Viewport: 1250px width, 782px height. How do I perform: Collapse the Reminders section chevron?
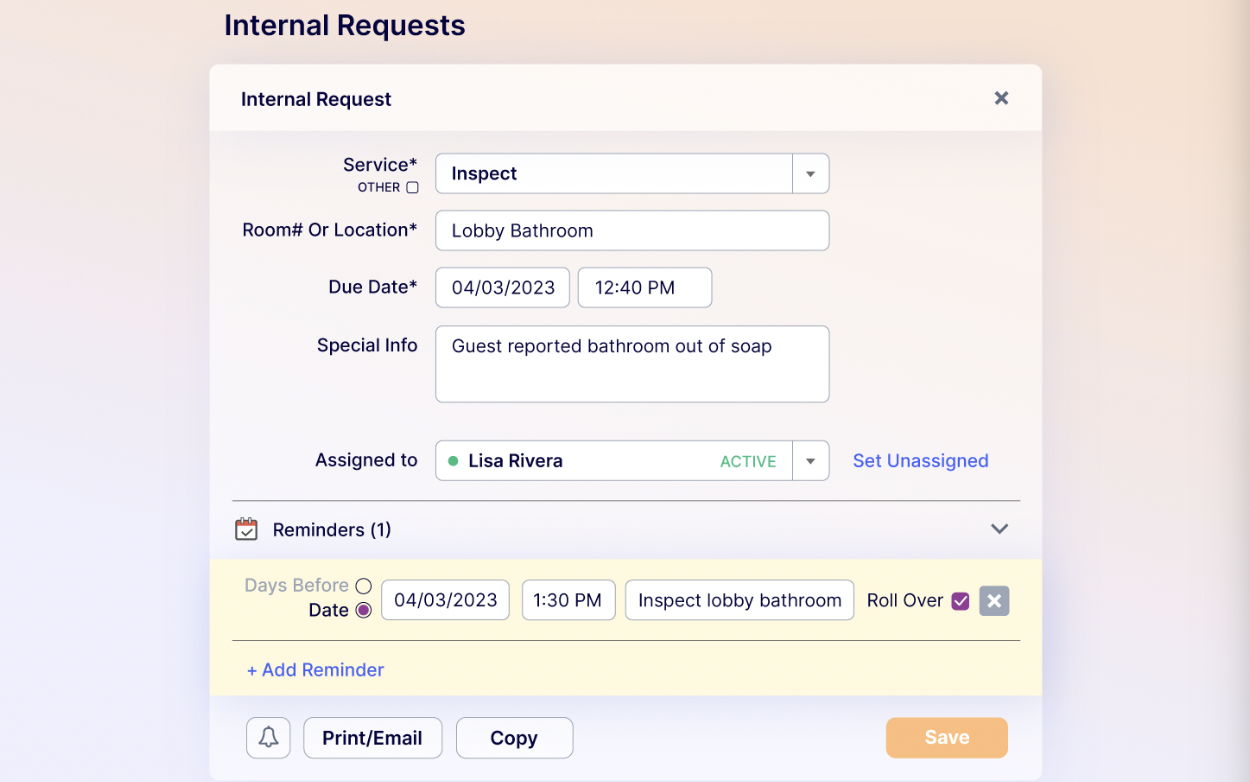tap(999, 529)
